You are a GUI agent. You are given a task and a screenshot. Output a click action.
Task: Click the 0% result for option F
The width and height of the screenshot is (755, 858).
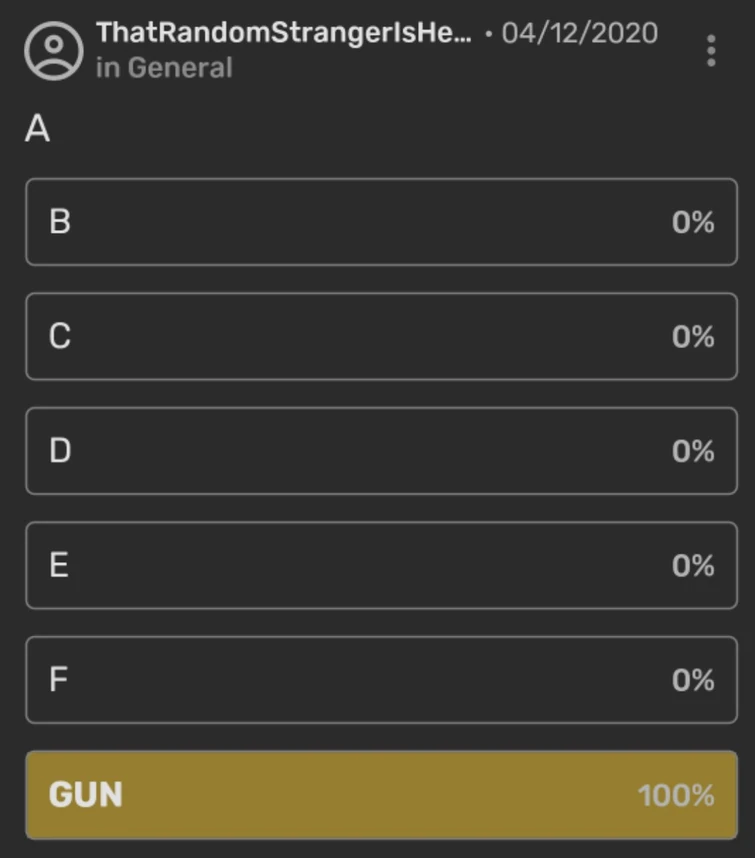[693, 680]
